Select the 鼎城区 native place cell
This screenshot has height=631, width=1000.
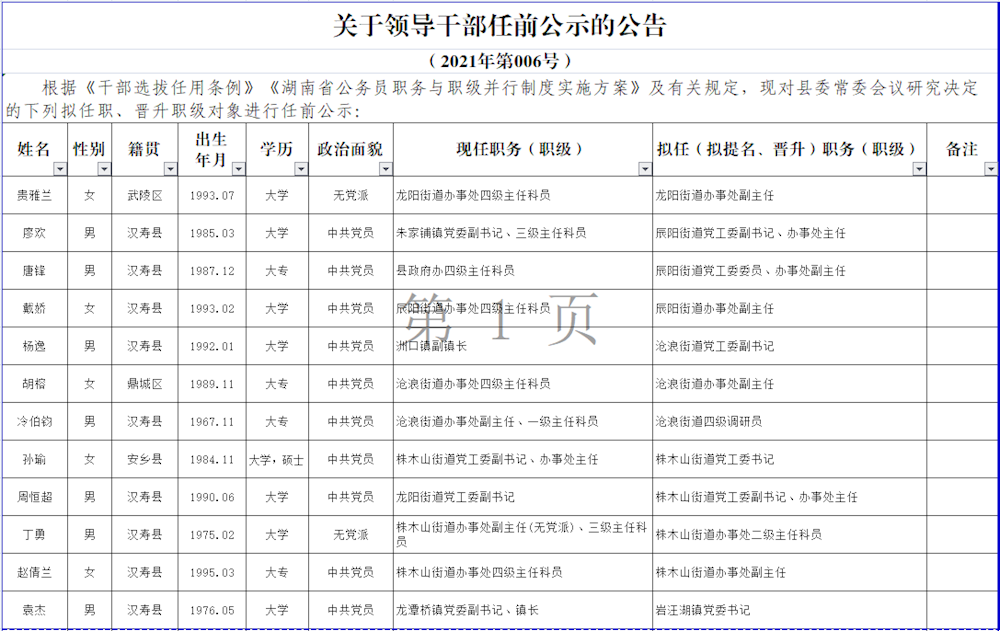(x=145, y=384)
